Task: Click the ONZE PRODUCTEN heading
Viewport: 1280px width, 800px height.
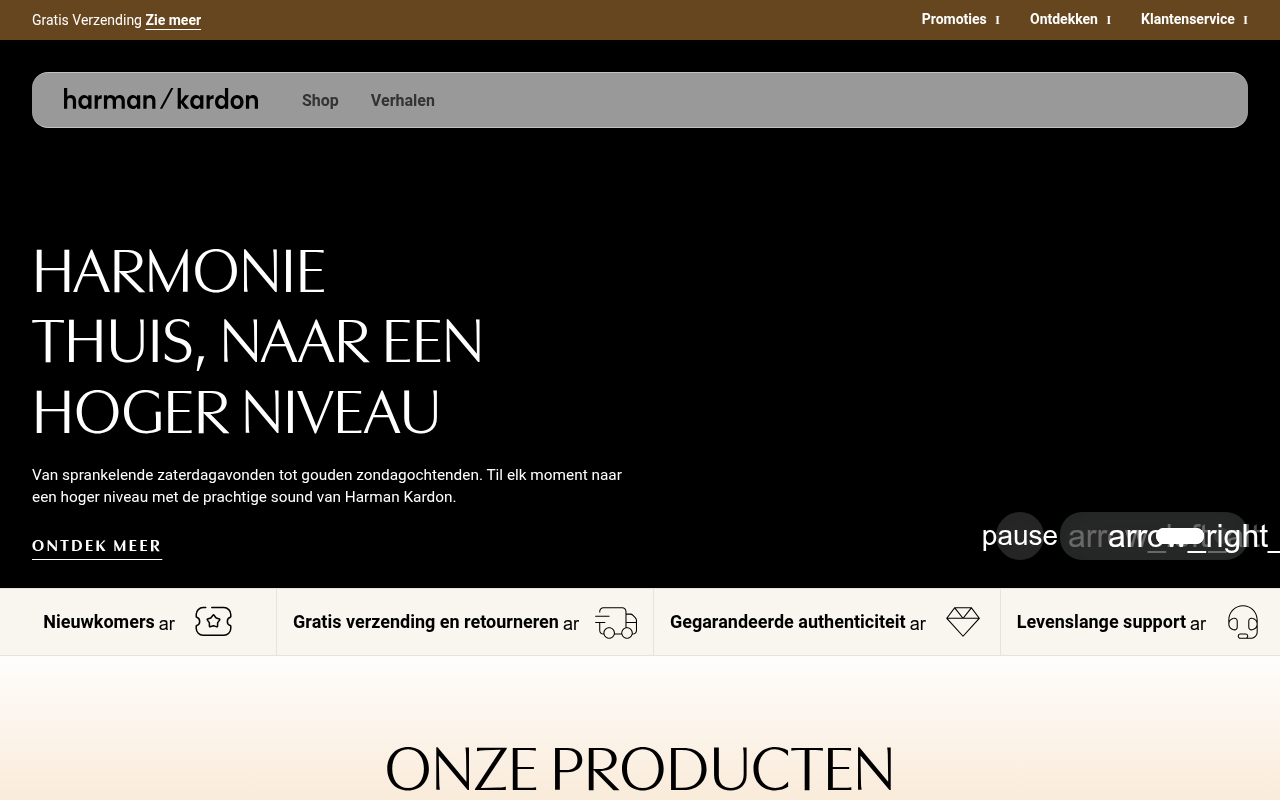Action: click(640, 769)
